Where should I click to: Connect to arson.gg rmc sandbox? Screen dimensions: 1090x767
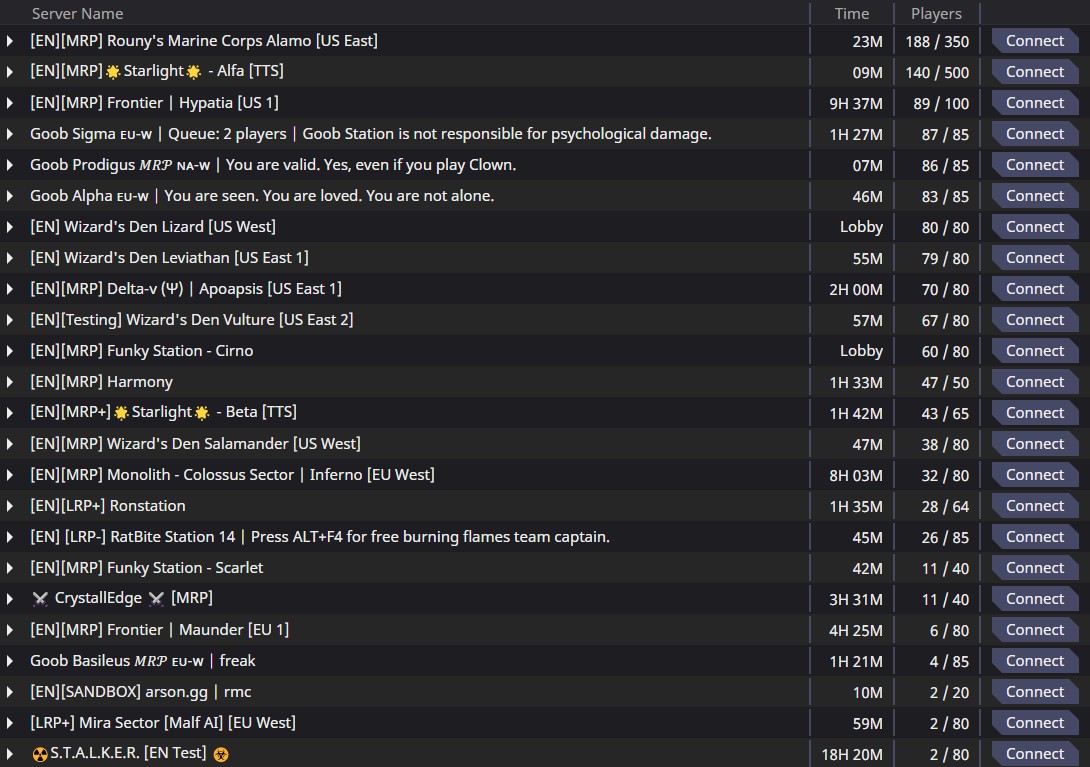1034,692
